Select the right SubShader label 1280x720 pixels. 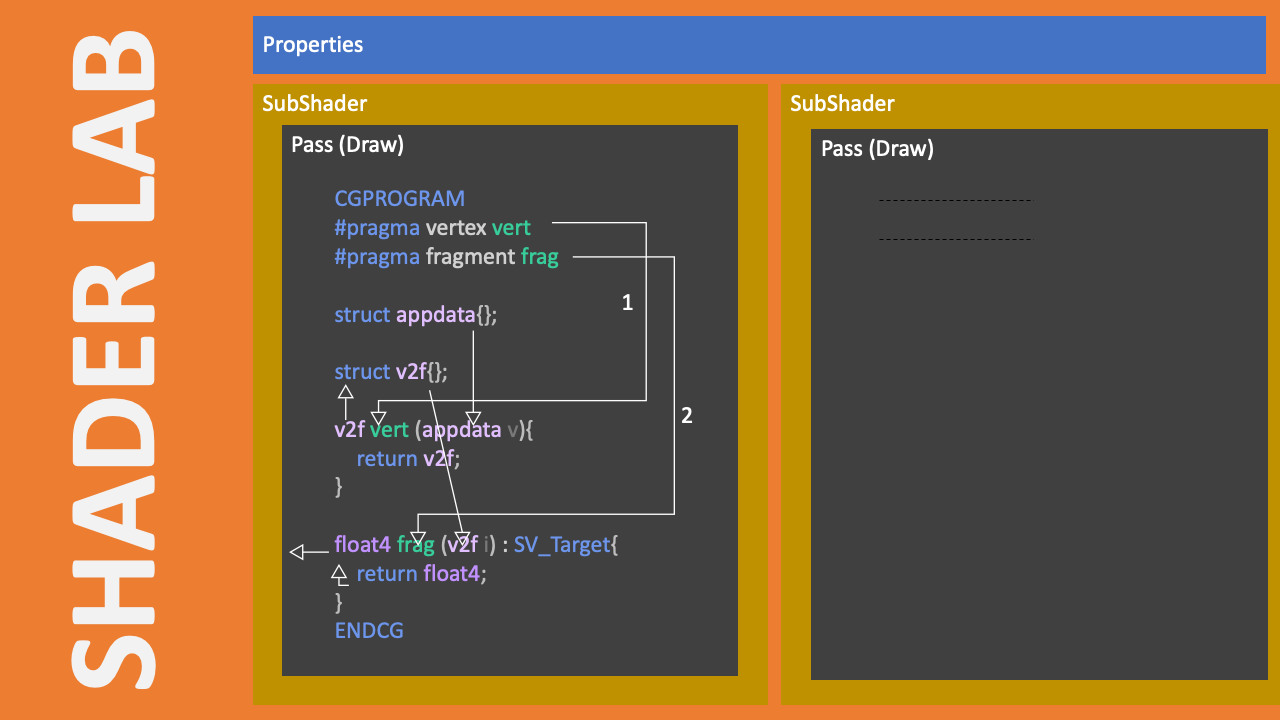(842, 103)
